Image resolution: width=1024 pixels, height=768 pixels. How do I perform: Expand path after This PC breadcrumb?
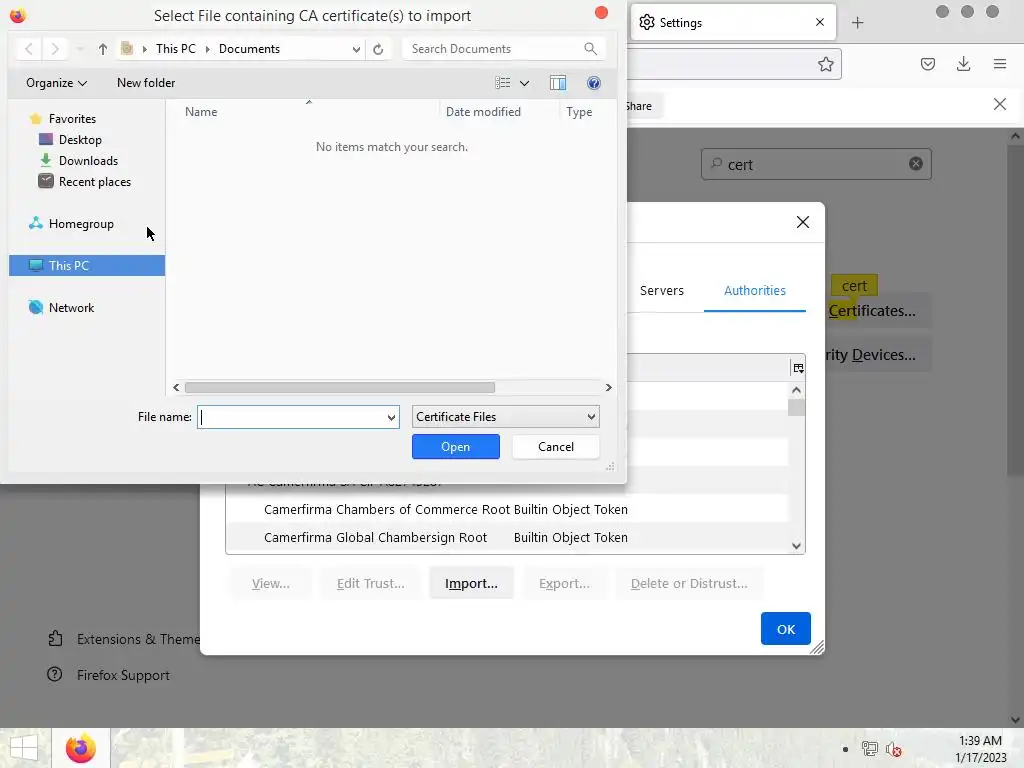(x=208, y=49)
